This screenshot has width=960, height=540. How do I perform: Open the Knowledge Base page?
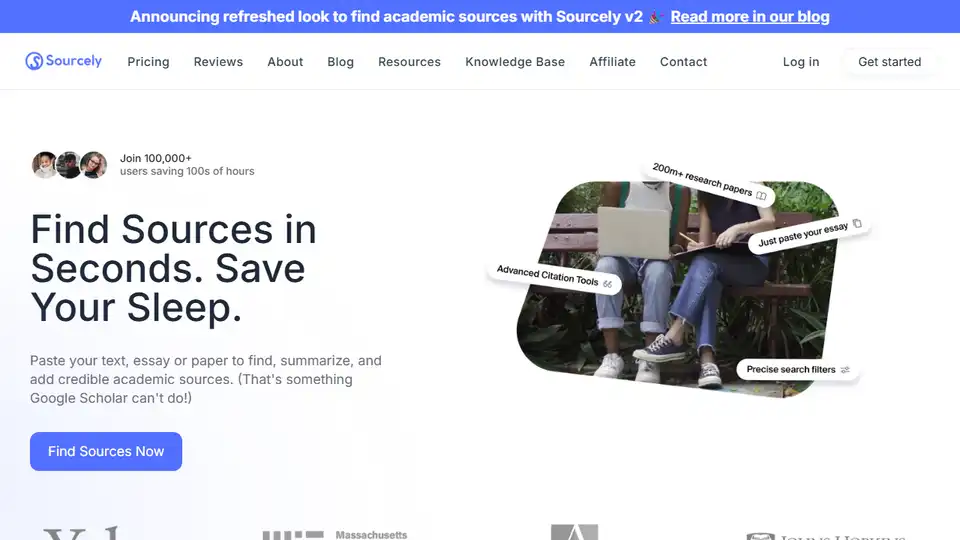click(x=515, y=62)
